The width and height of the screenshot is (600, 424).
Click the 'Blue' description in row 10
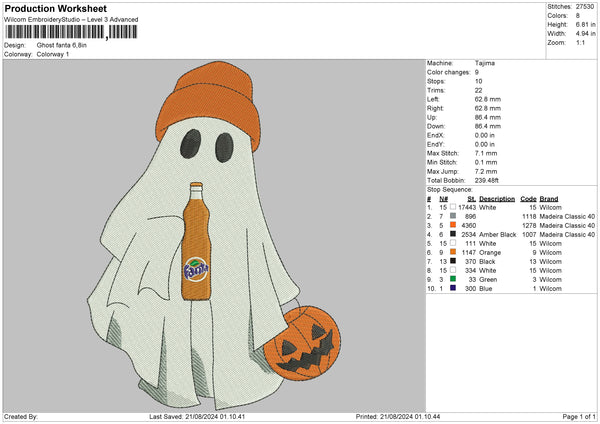tap(486, 289)
